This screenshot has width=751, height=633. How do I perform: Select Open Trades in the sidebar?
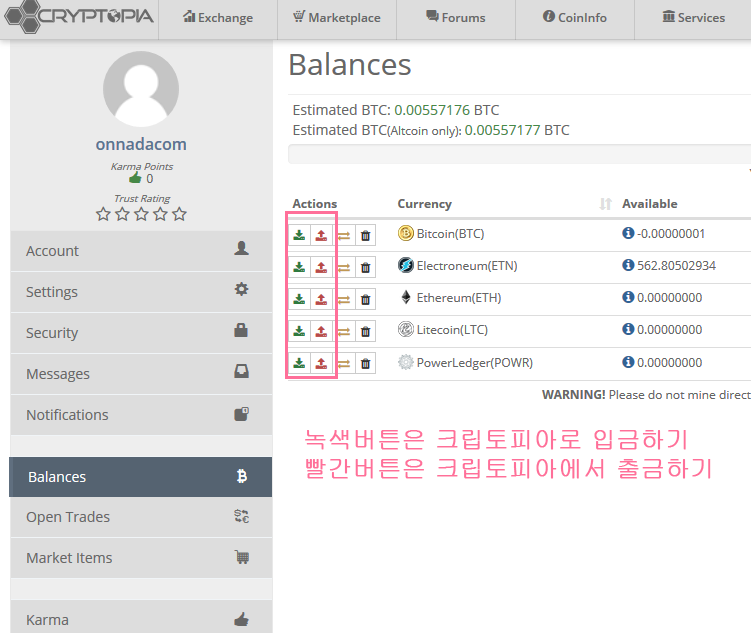(x=140, y=517)
